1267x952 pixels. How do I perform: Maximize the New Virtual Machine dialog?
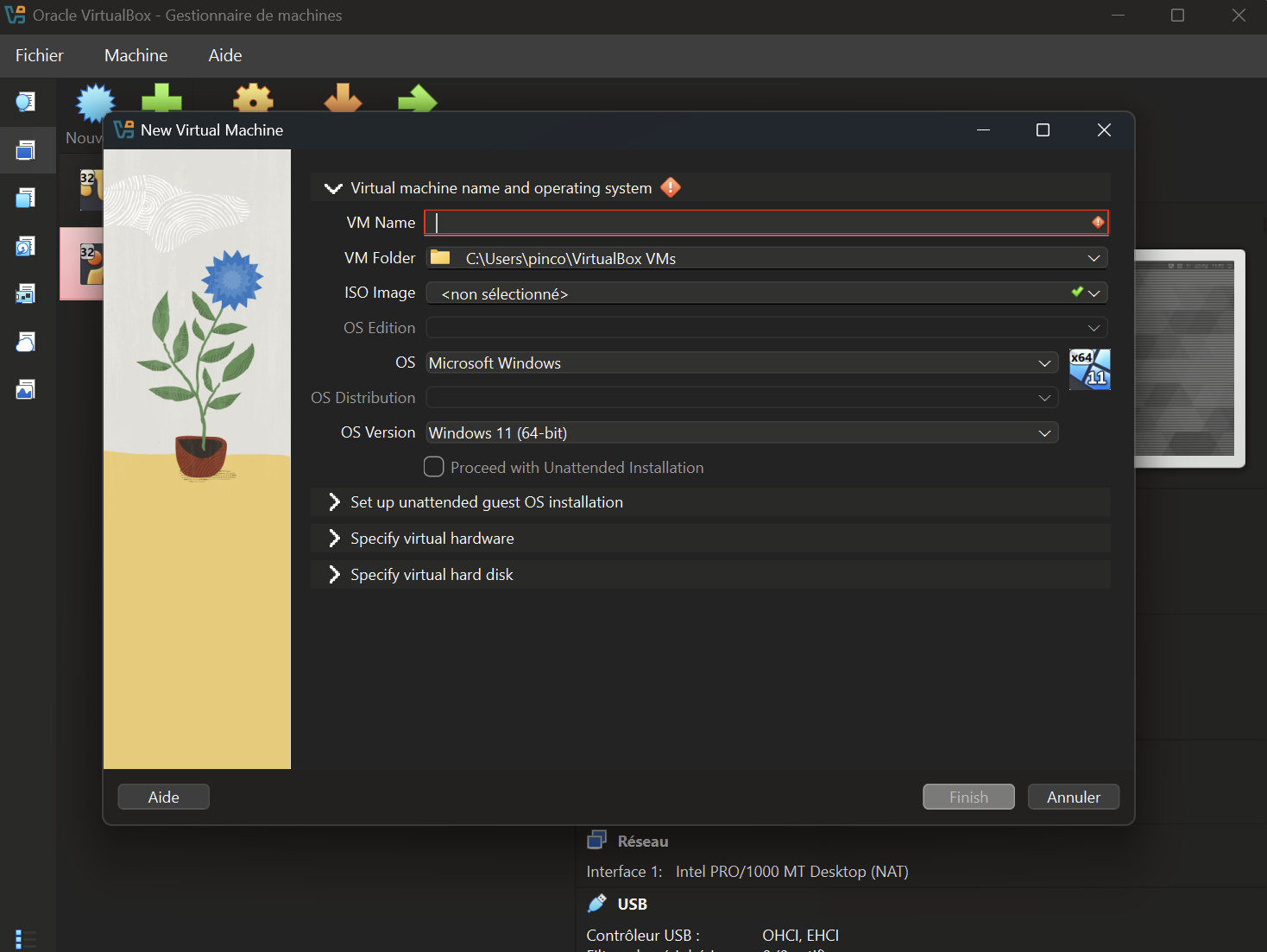[1043, 129]
